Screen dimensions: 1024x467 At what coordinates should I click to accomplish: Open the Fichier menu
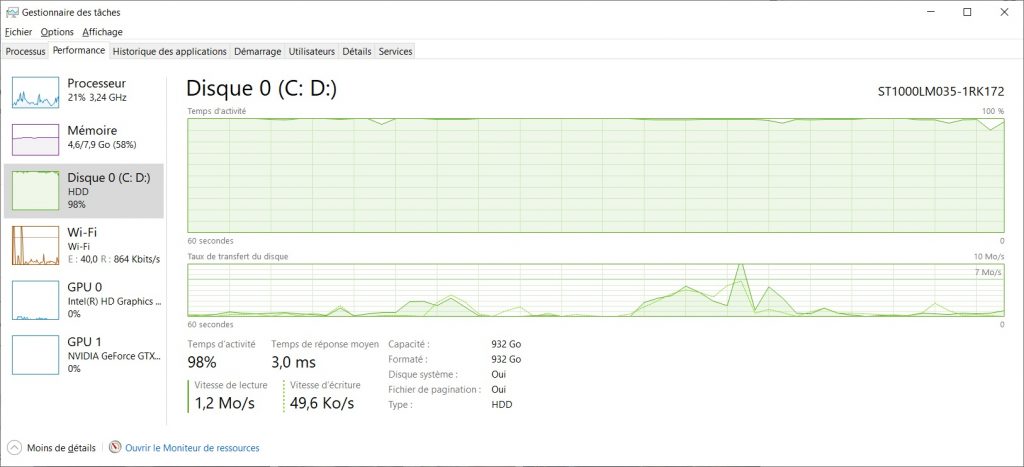click(x=18, y=32)
